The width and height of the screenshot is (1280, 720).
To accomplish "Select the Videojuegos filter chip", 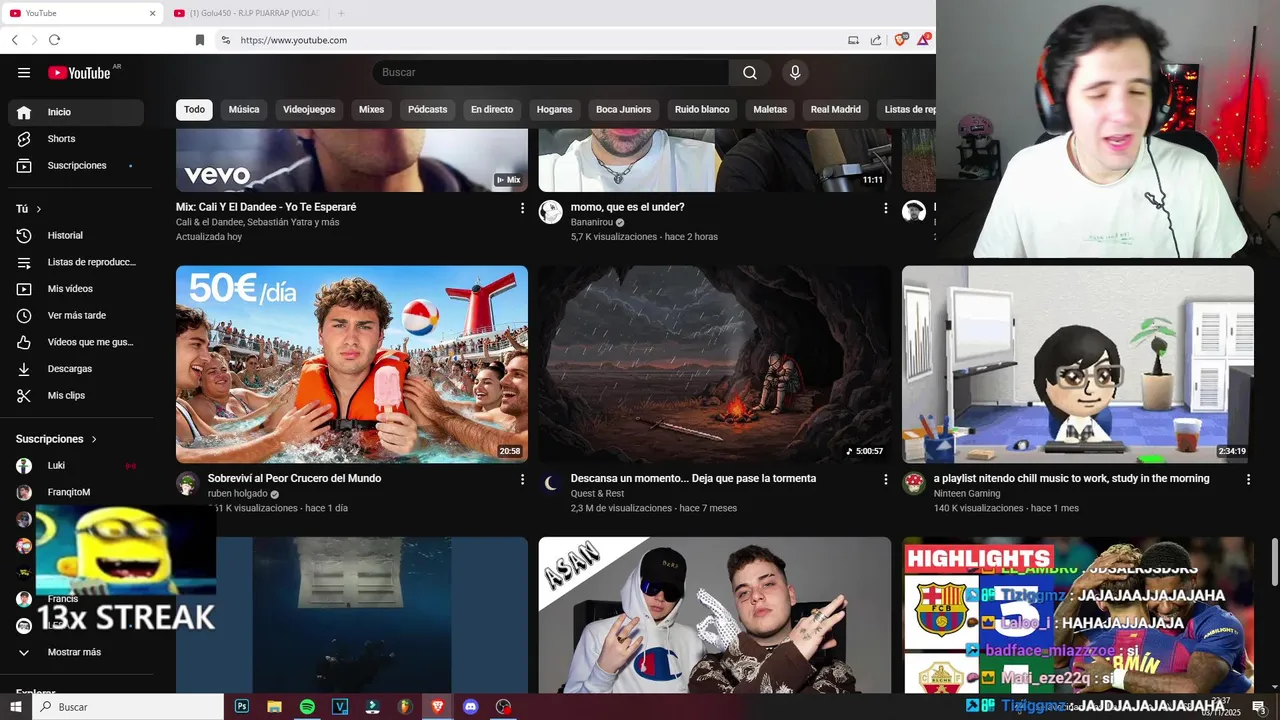I will point(309,110).
